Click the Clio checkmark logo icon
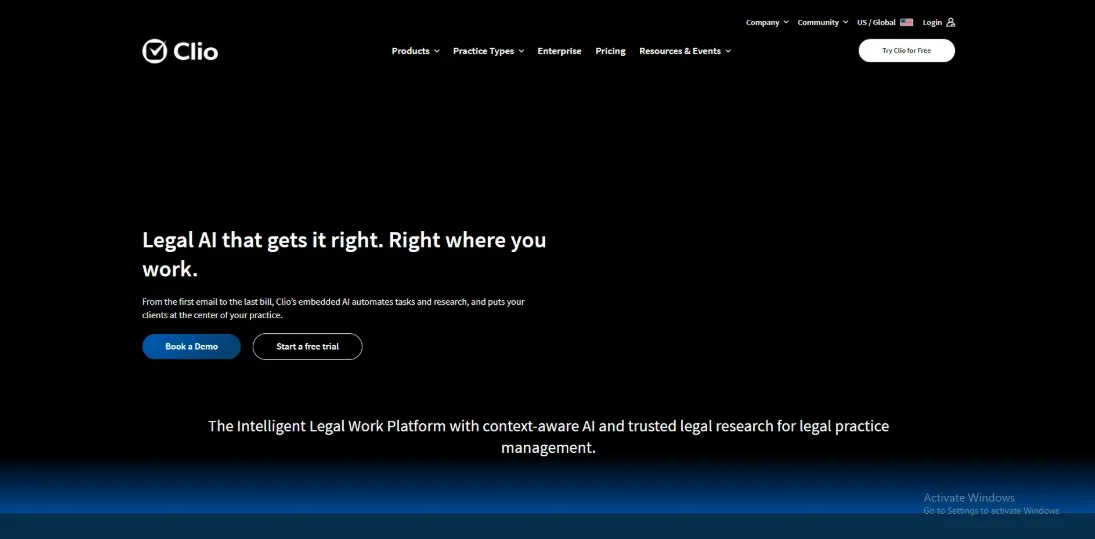The image size is (1095, 539). 154,51
